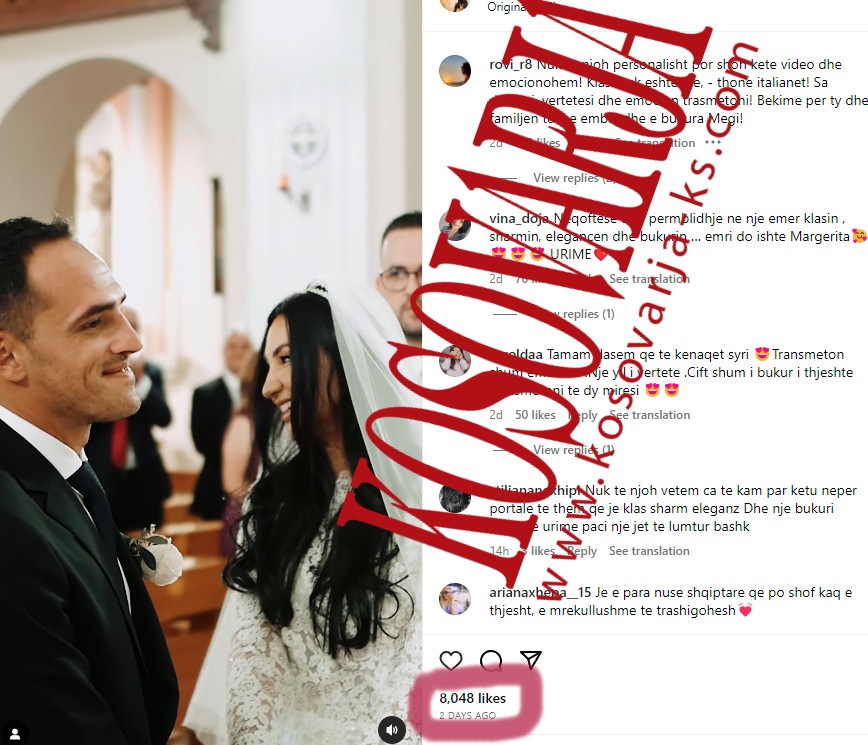Expand replies under vina_doja comment
The image size is (868, 745).
click(x=573, y=314)
